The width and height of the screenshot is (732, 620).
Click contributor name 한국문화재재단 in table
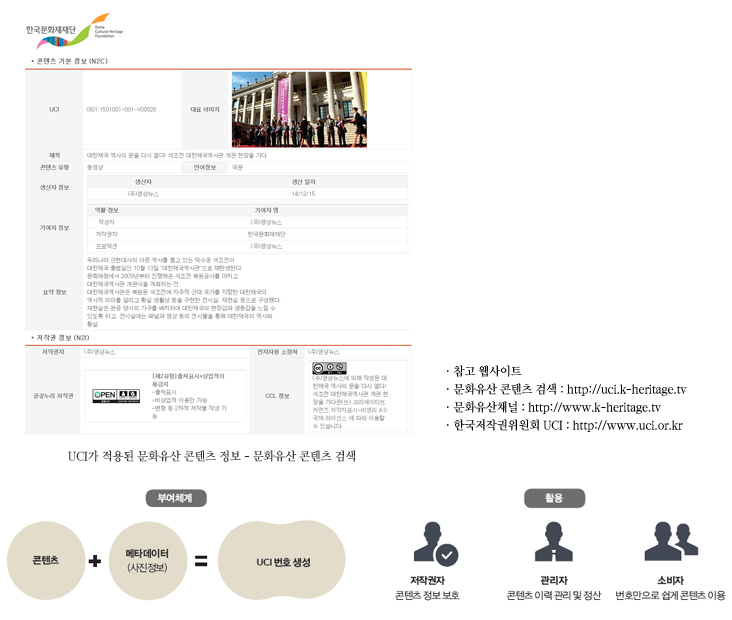click(x=267, y=234)
